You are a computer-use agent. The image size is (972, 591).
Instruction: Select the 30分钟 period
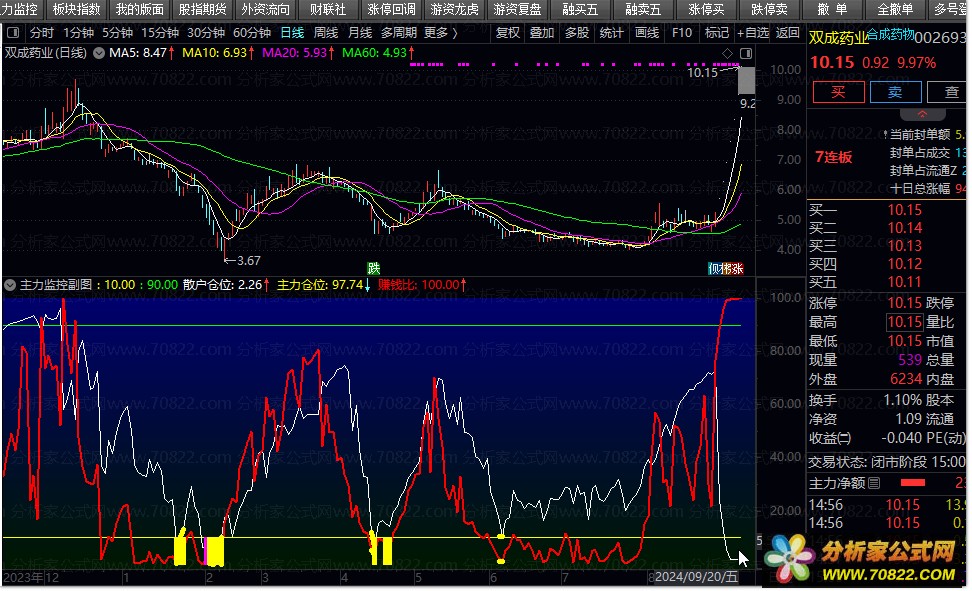206,33
